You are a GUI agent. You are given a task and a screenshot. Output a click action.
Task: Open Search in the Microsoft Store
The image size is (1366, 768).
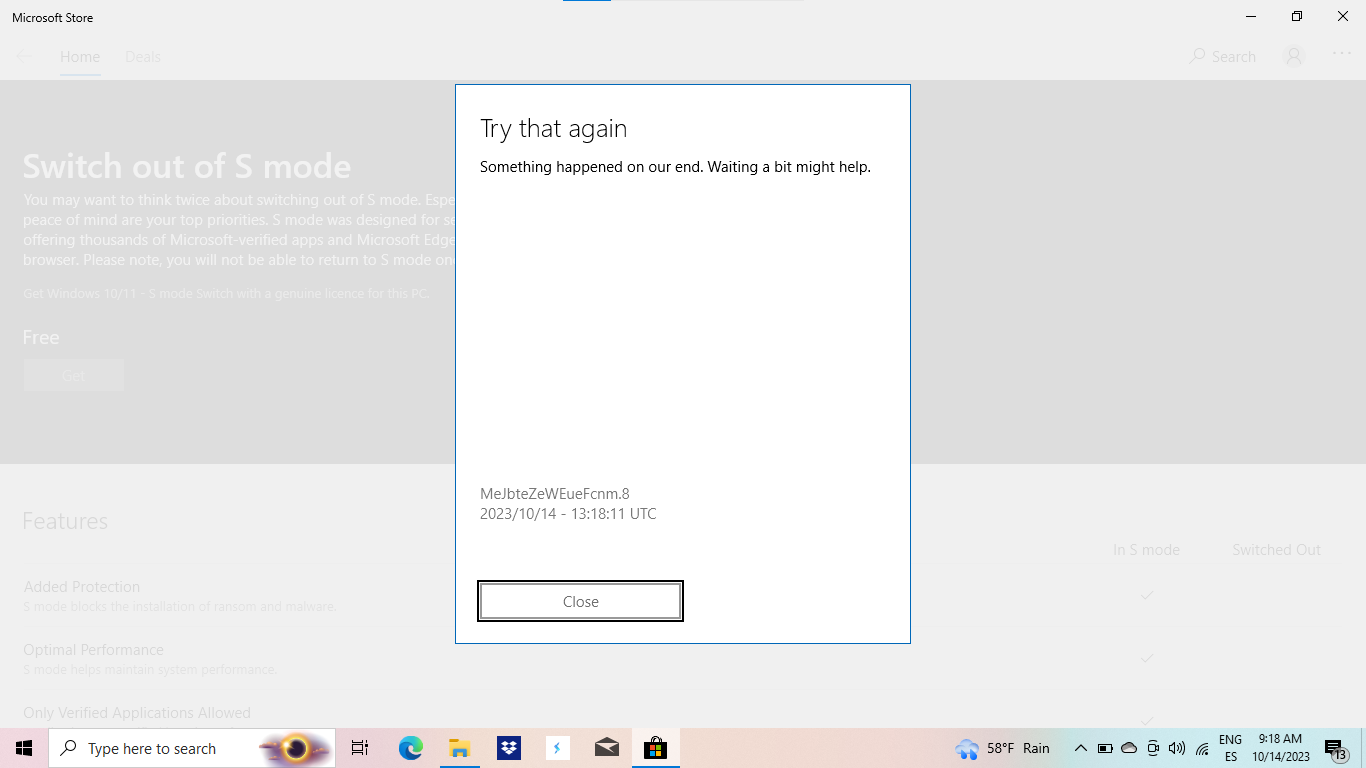point(1222,57)
